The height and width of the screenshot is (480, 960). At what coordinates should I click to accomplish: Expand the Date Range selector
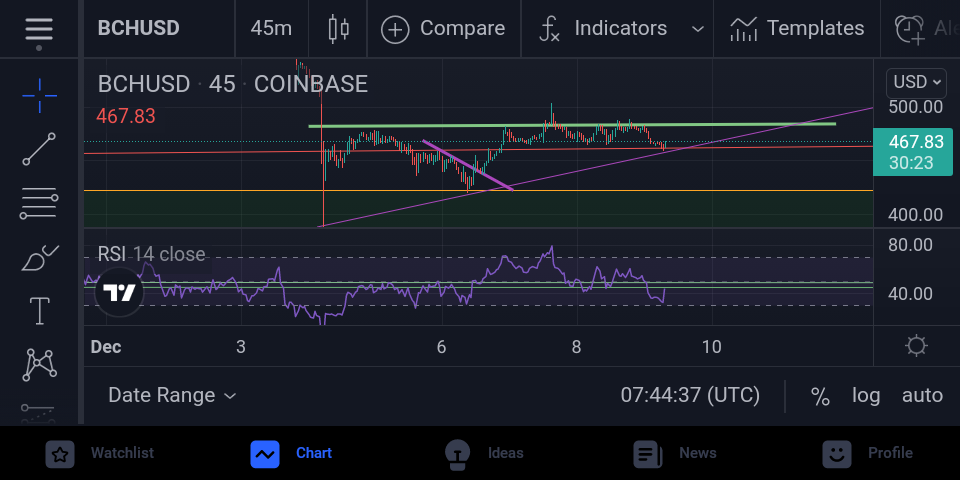[x=172, y=396]
